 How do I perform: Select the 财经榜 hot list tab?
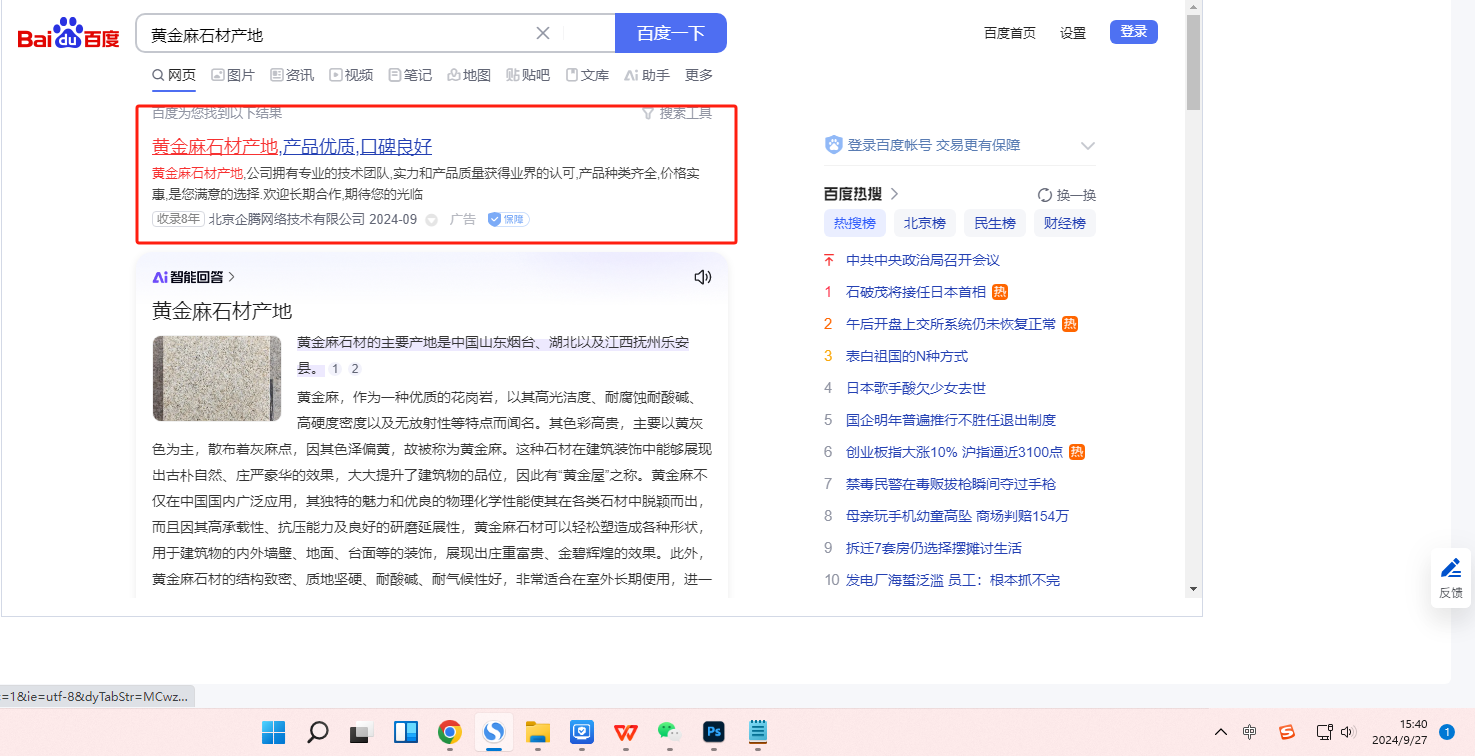click(1064, 223)
